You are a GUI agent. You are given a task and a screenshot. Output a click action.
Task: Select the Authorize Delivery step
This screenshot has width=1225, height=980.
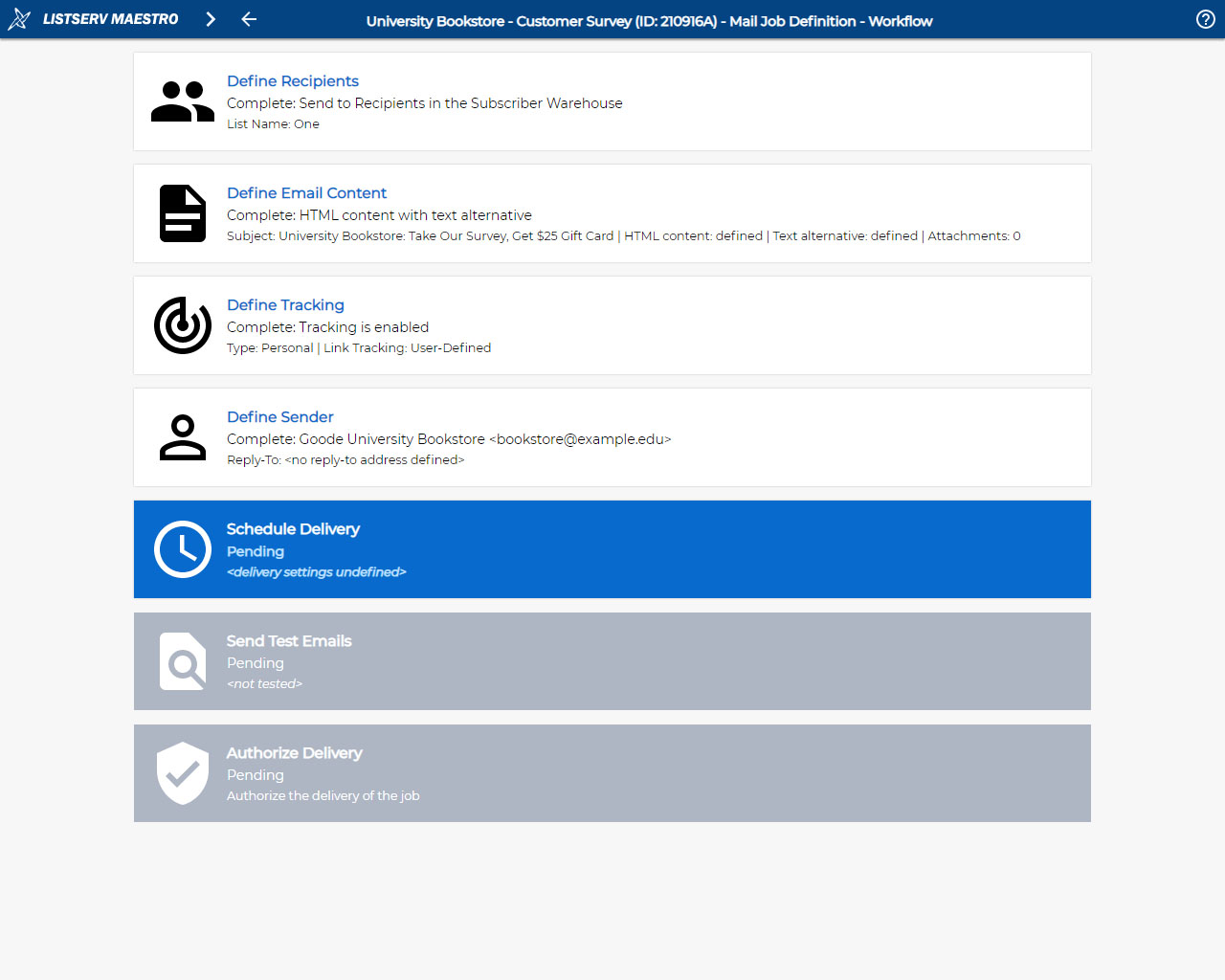[612, 773]
